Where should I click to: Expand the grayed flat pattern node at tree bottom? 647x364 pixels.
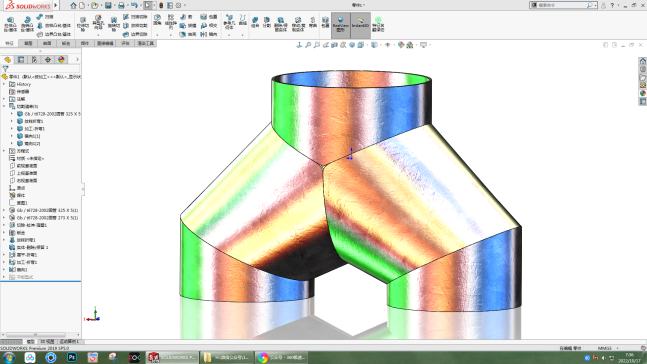coord(4,277)
